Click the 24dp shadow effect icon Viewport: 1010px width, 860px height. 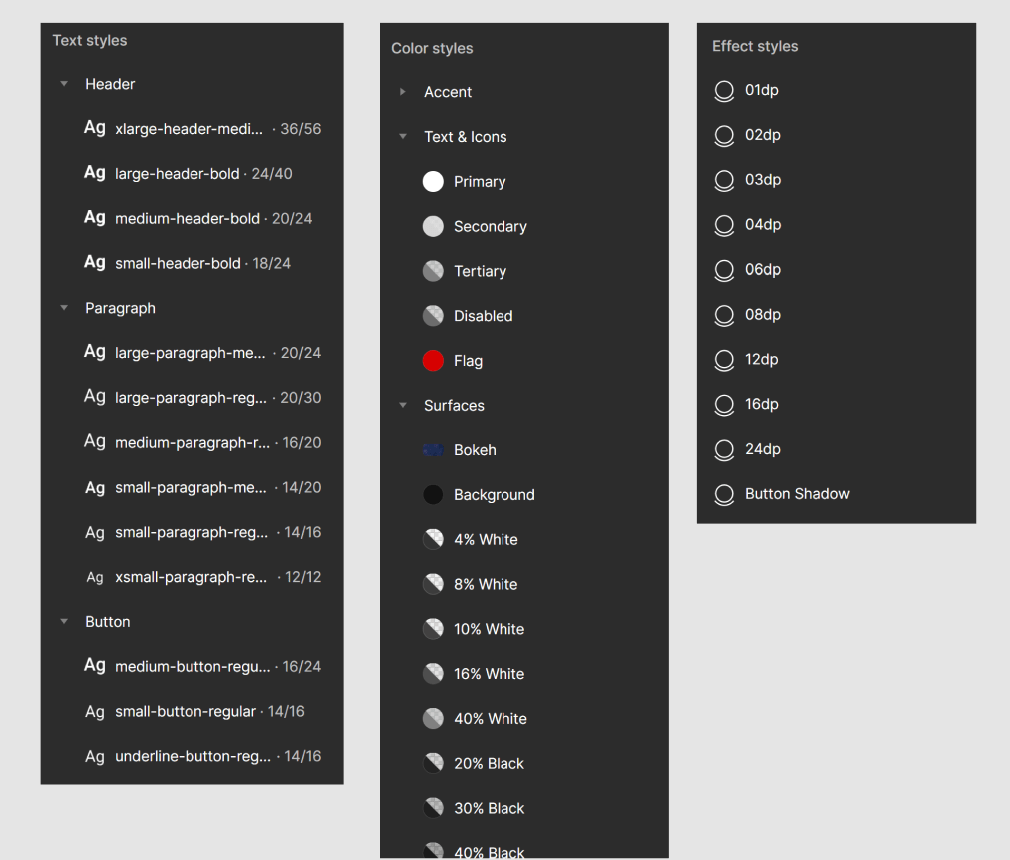click(x=724, y=450)
